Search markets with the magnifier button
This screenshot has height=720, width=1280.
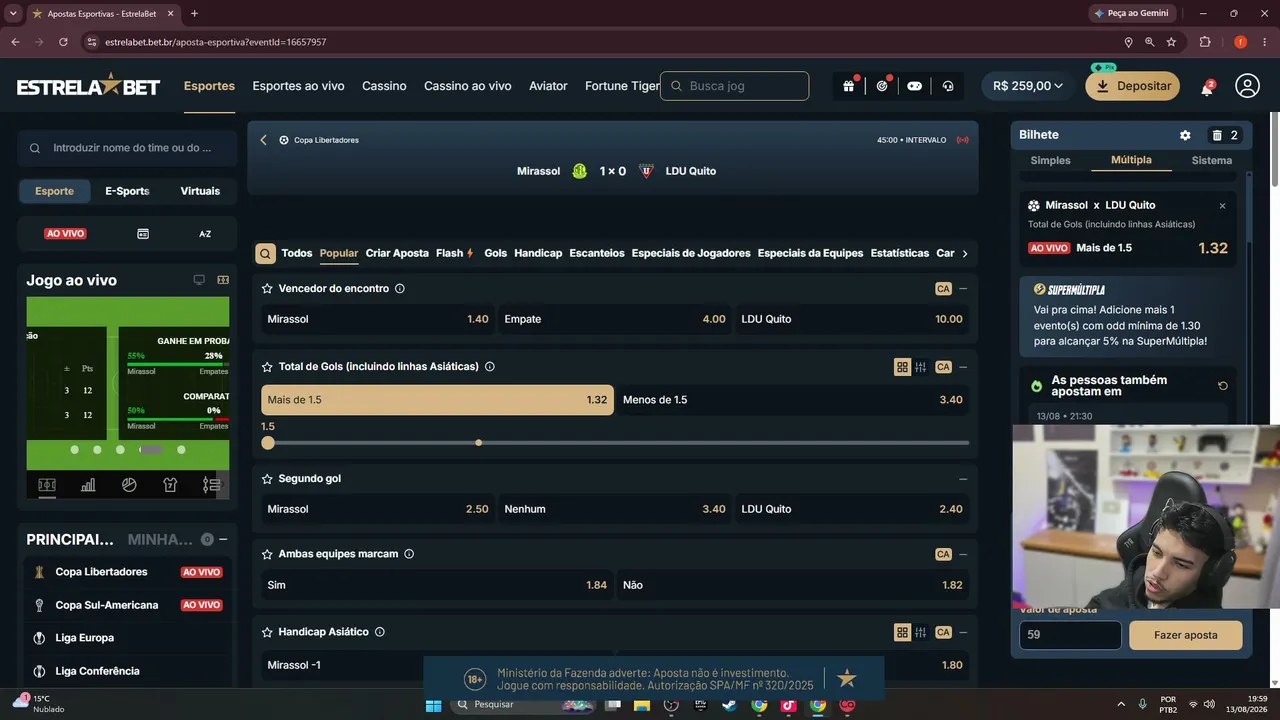[265, 254]
